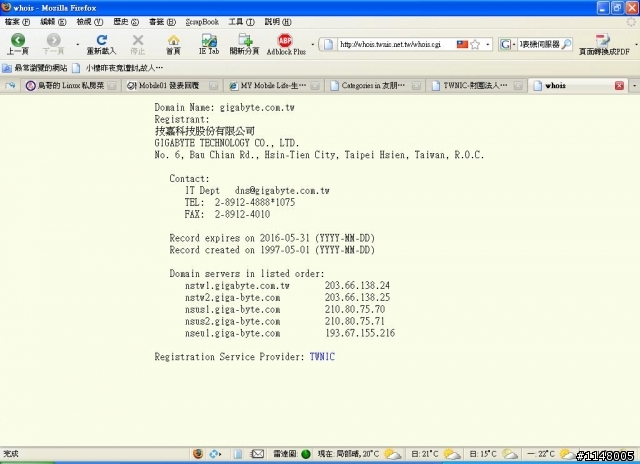Go back with the green Back arrow
This screenshot has width=640, height=464.
18,44
